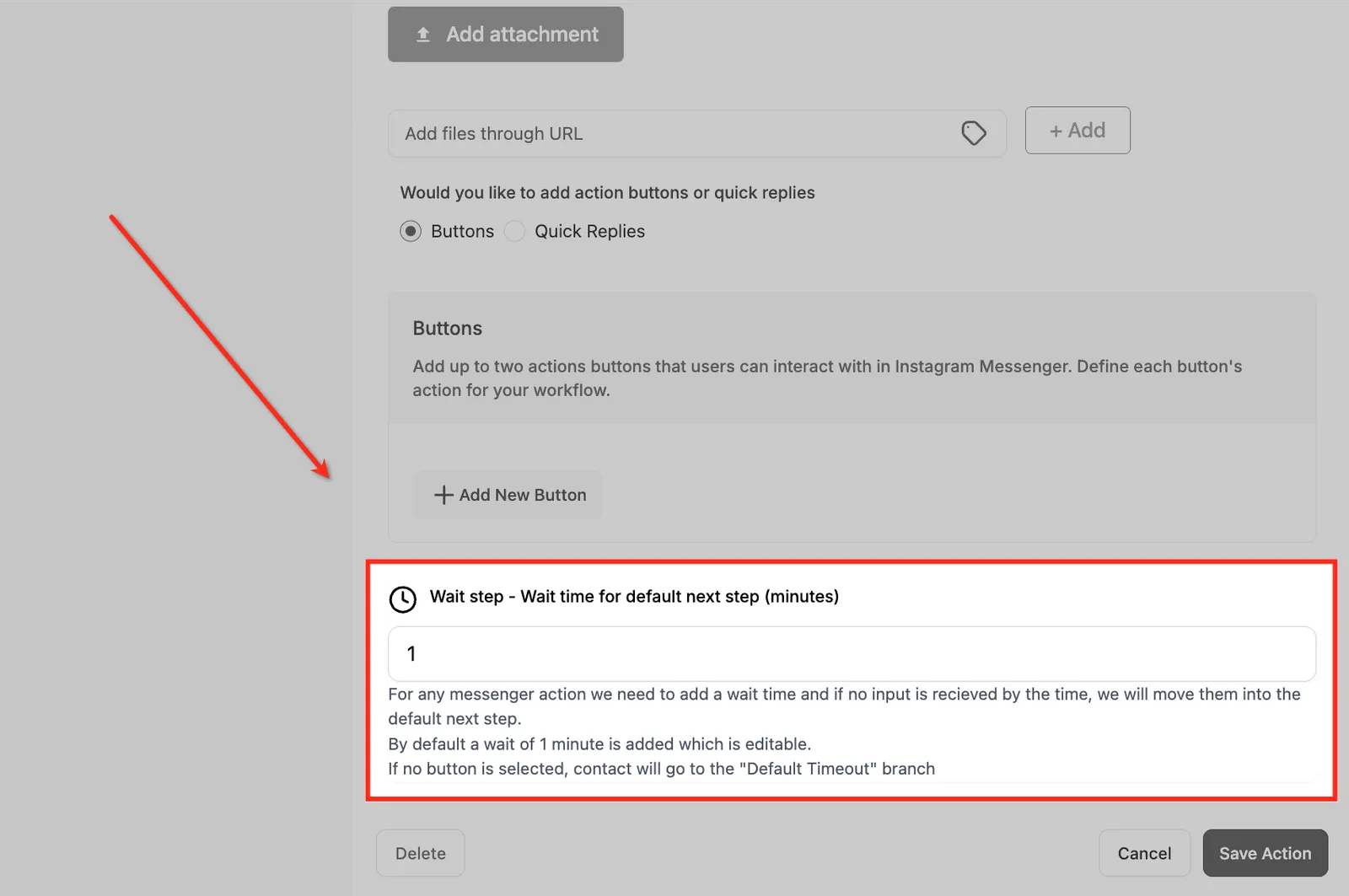Cancel editing the action
This screenshot has height=896, width=1349.
click(x=1144, y=853)
